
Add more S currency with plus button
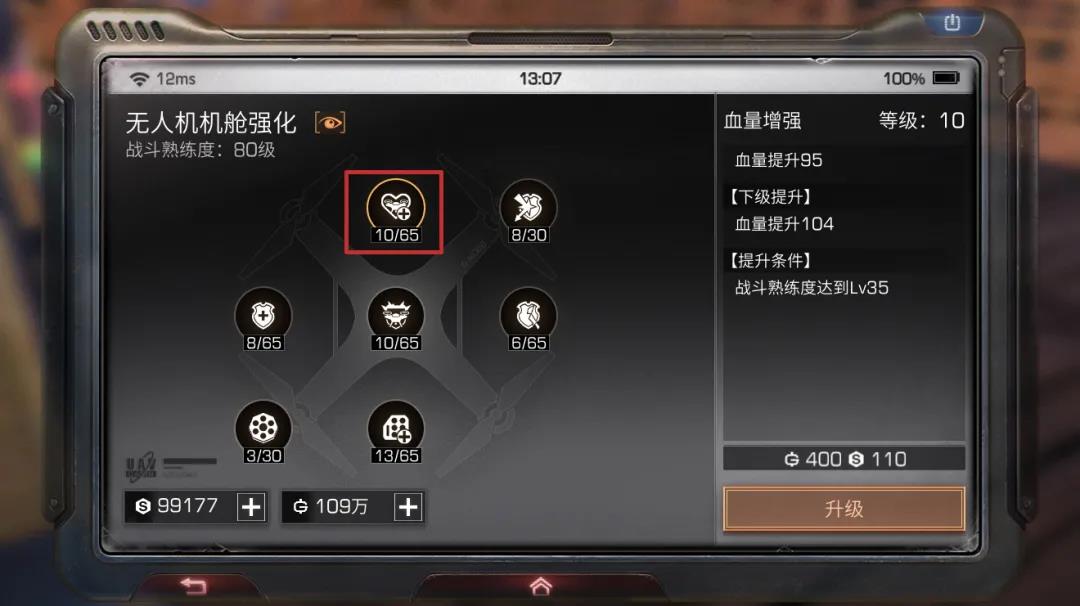[251, 507]
